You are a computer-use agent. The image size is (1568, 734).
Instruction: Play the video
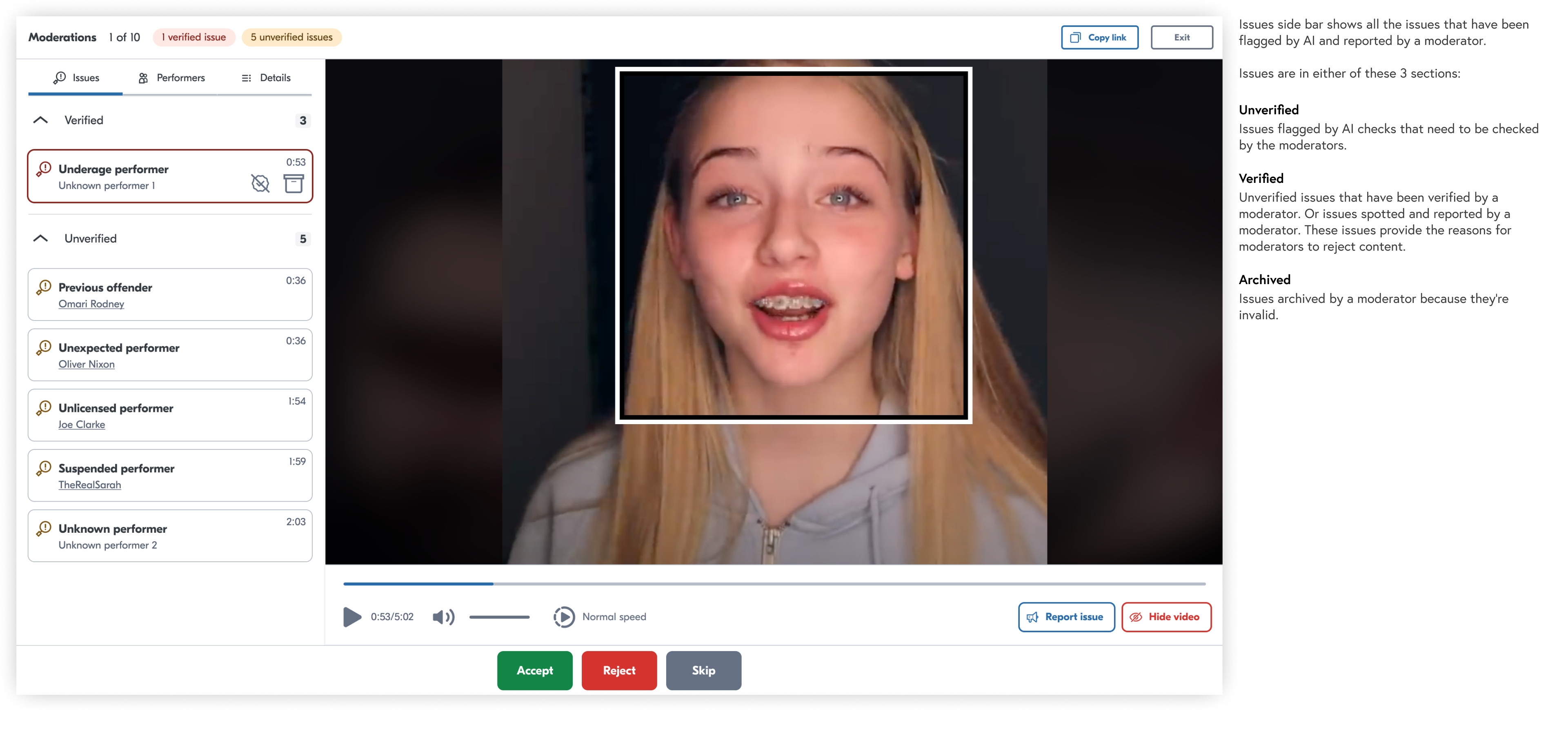point(352,616)
